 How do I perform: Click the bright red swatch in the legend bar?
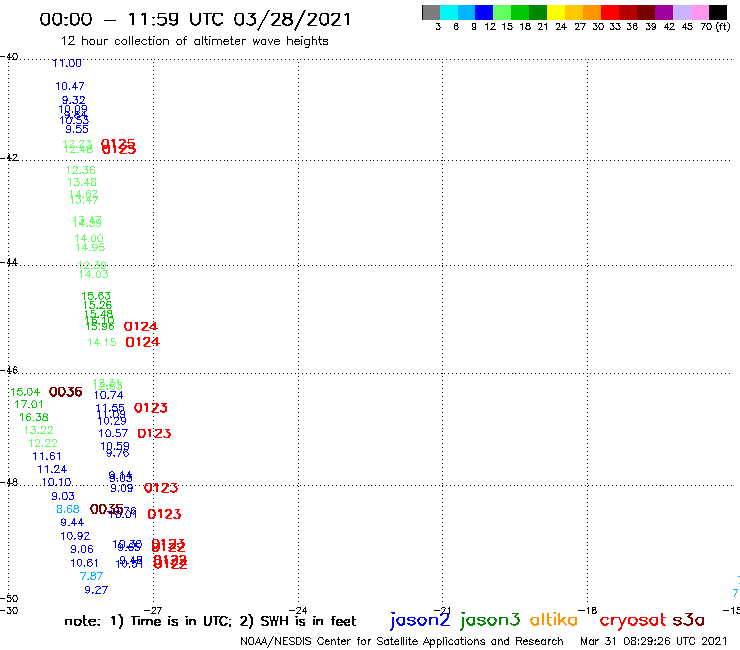610,12
